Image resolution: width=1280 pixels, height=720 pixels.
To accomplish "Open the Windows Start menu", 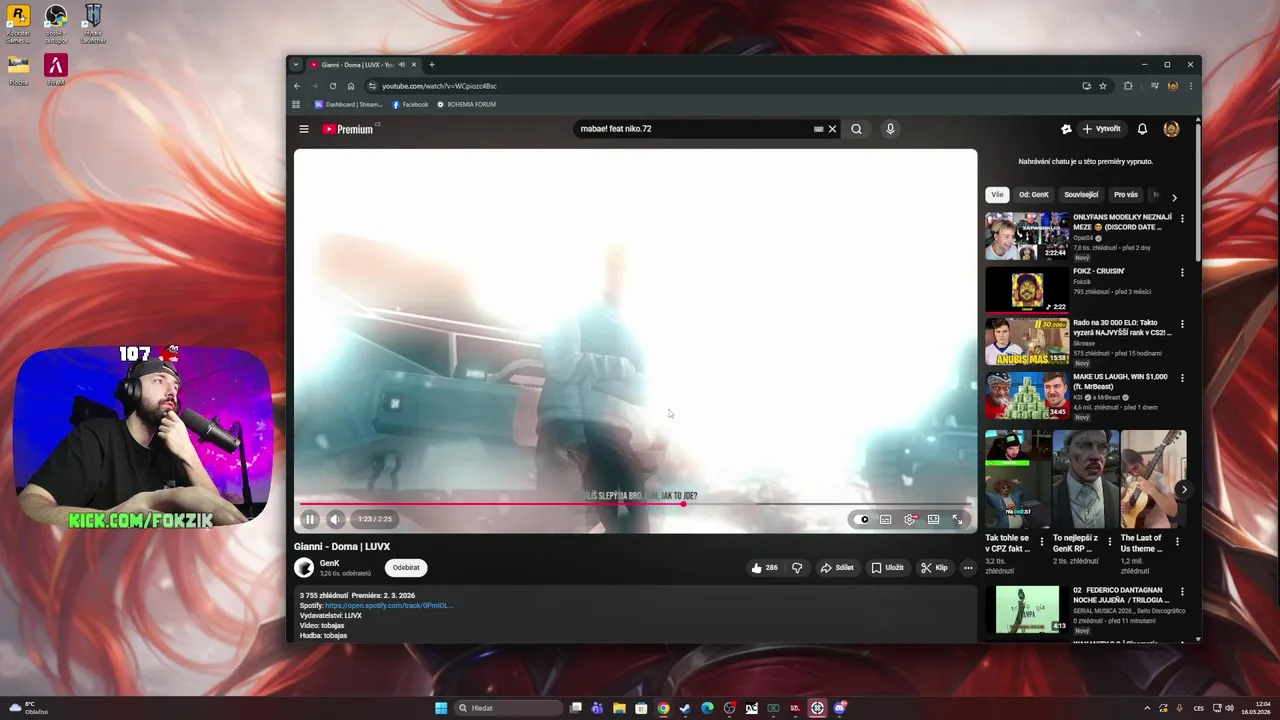I will click(x=441, y=708).
